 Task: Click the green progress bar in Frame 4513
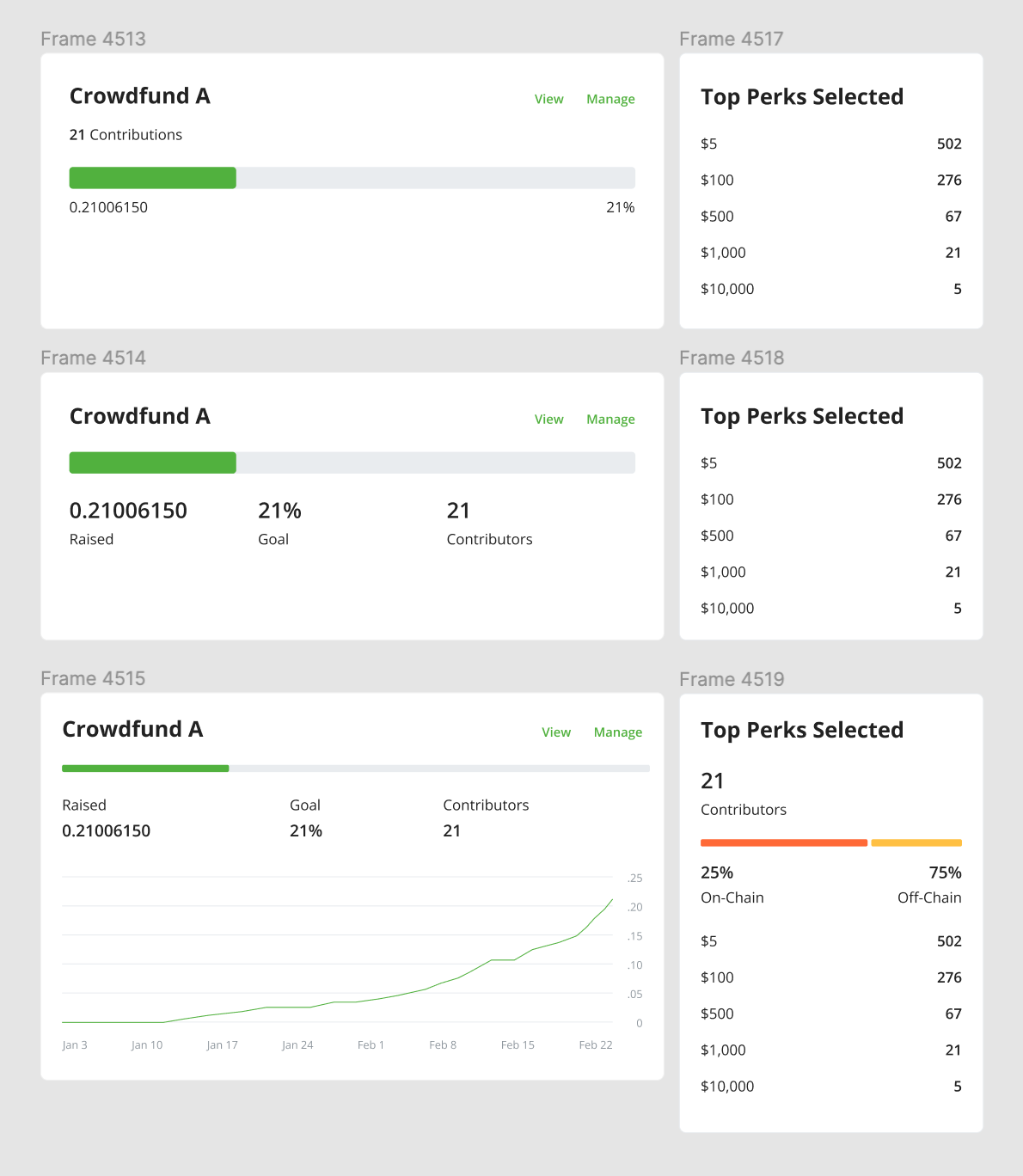click(x=152, y=177)
